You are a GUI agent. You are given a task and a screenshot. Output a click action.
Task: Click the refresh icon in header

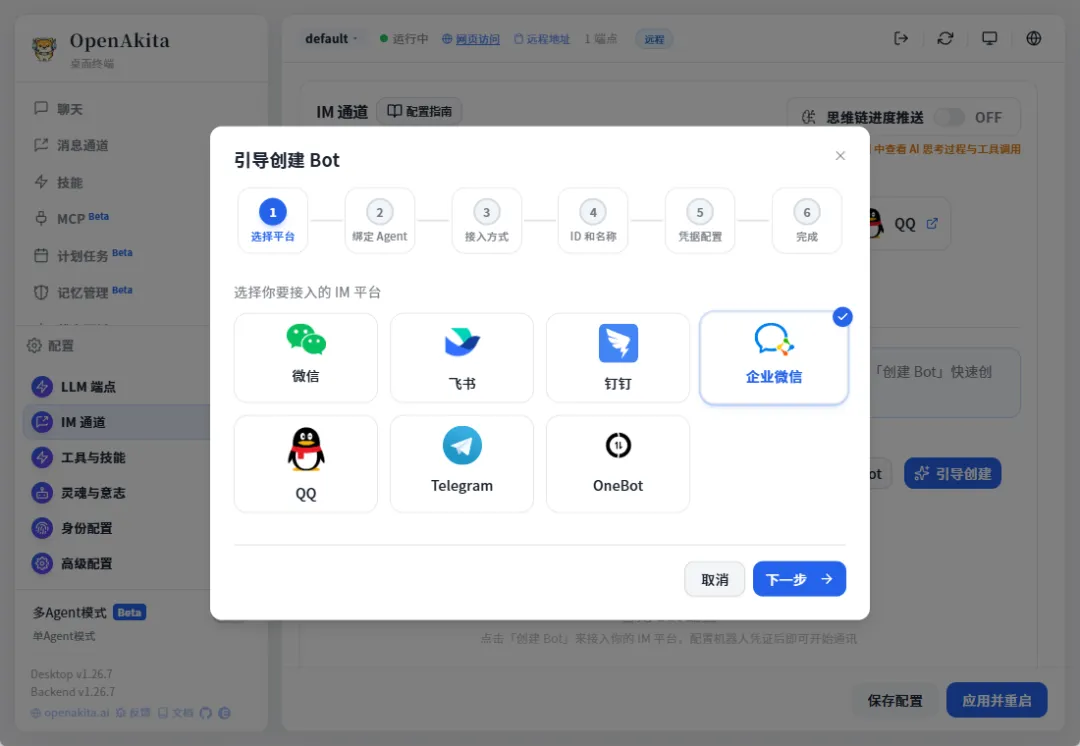pos(945,39)
